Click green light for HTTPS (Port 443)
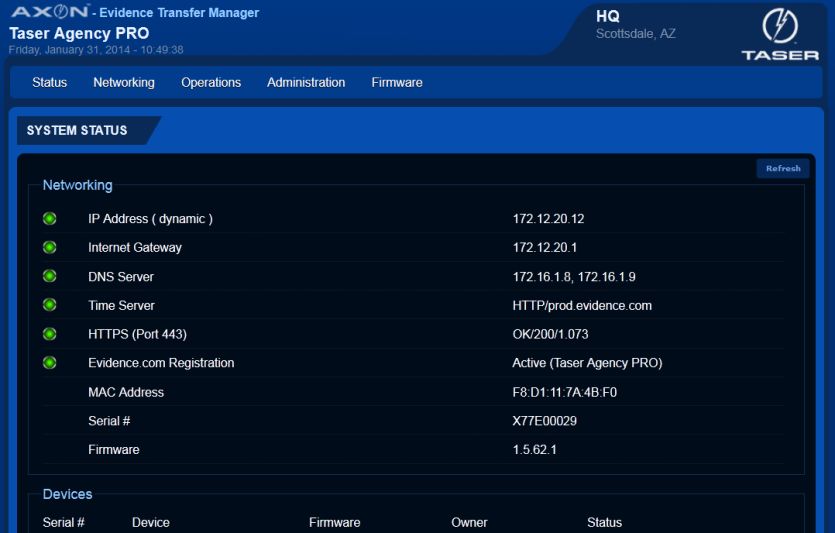This screenshot has height=533, width=835. pos(50,334)
